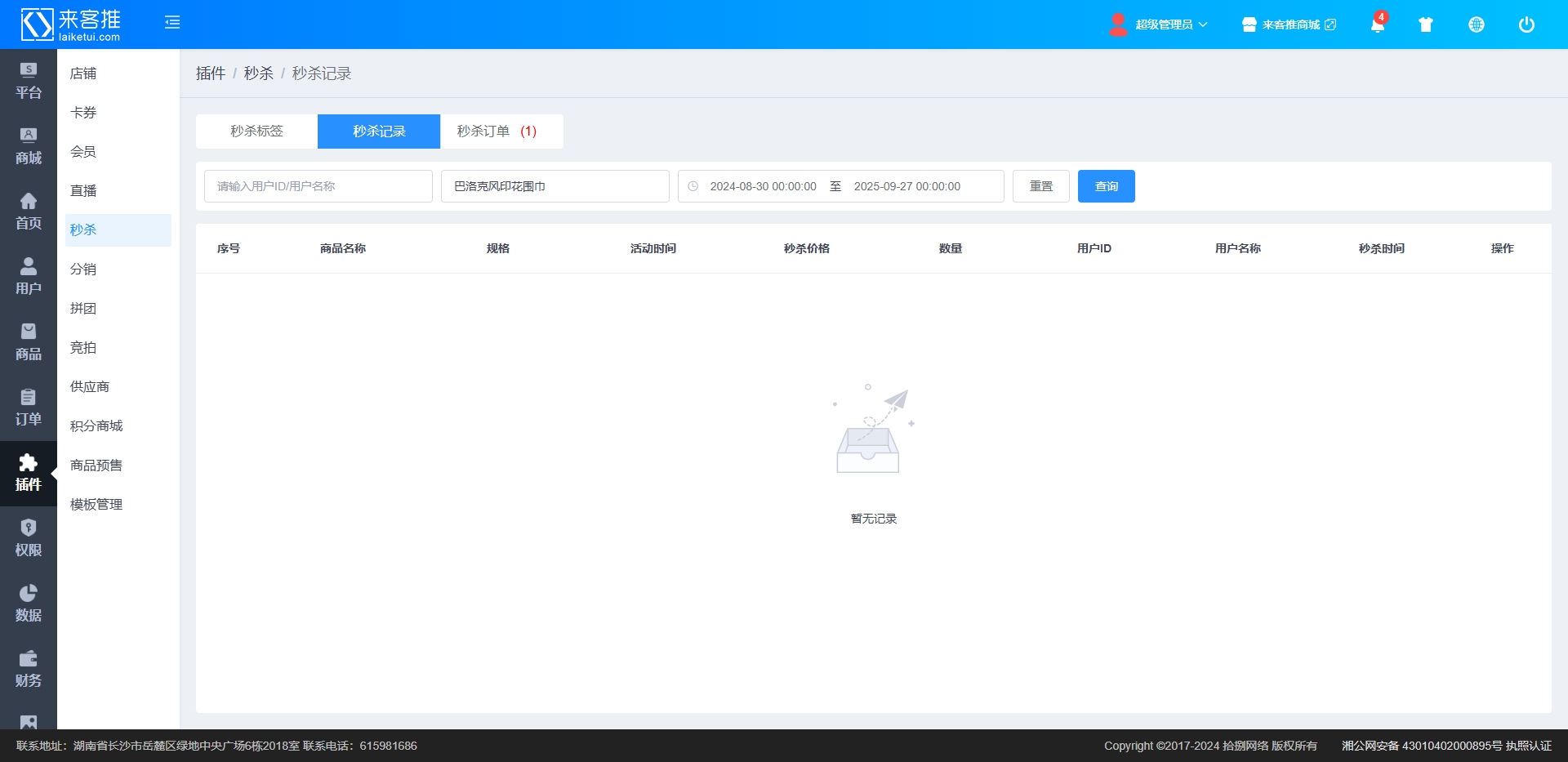Open the globe language icon
Viewport: 1568px width, 762px height.
click(1477, 25)
